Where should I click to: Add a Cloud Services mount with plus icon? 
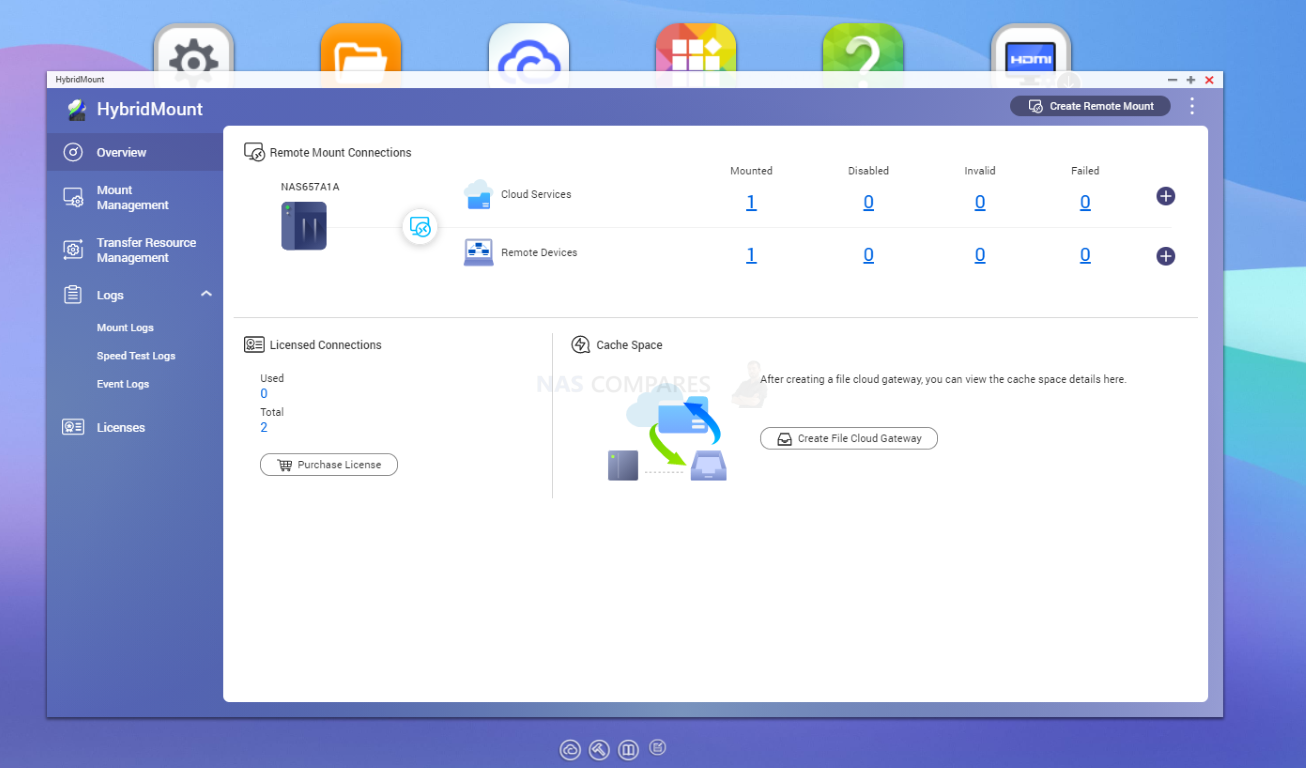pos(1165,196)
